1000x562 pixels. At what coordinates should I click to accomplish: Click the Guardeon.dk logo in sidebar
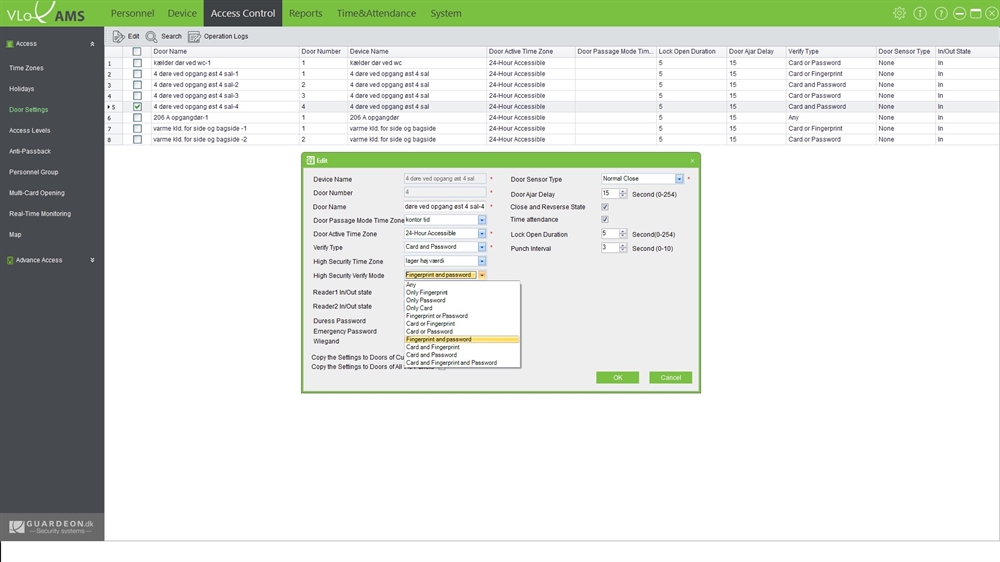52,527
